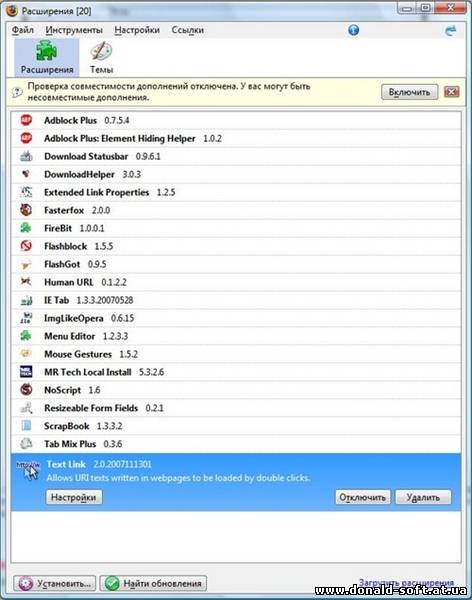Open Text Link's Настройки button
The image size is (472, 600).
click(x=73, y=497)
